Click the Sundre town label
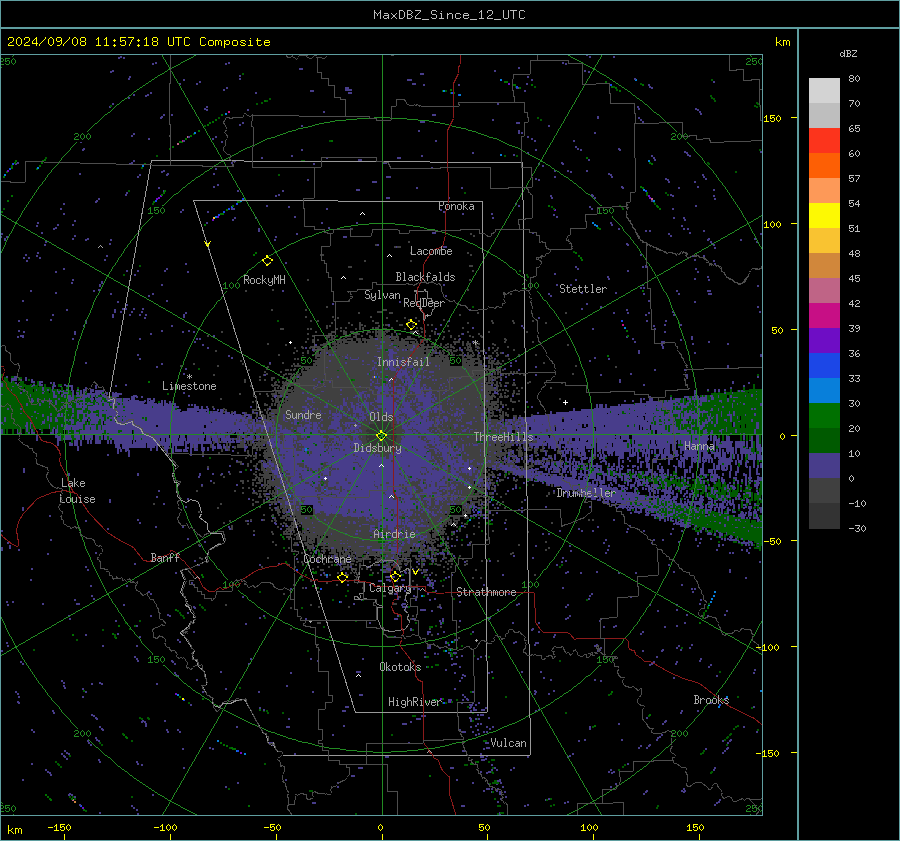The width and height of the screenshot is (900, 841). [x=303, y=414]
